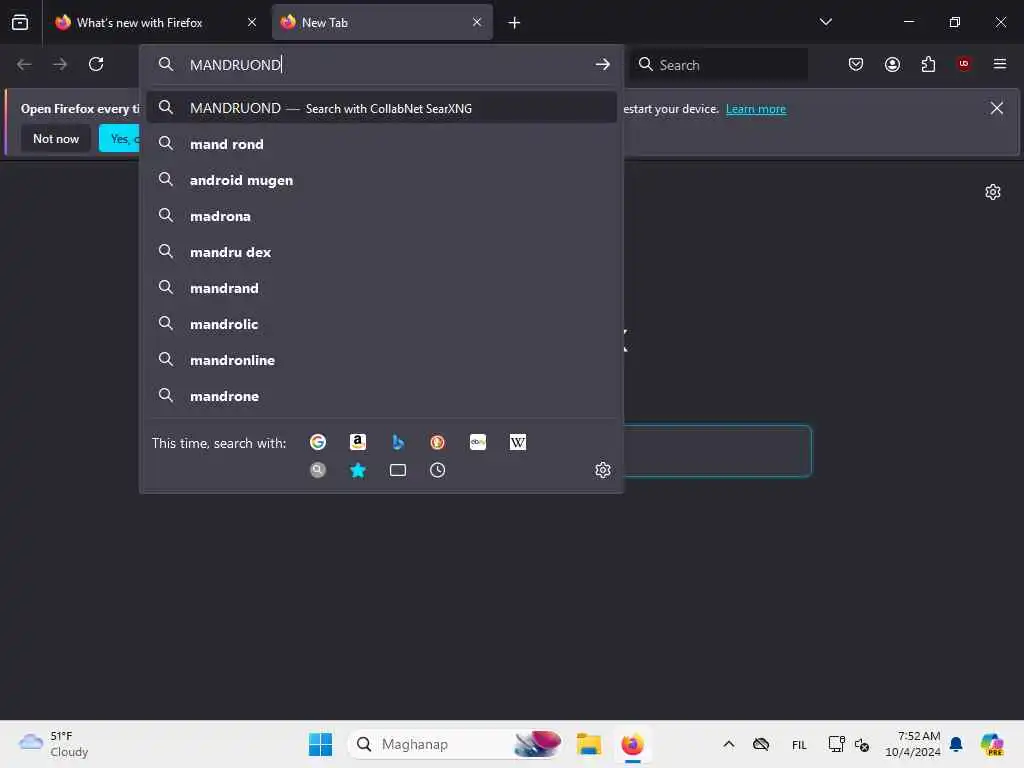Image resolution: width=1024 pixels, height=768 pixels.
Task: Open Firefox View icon in tab bar
Action: [x=20, y=22]
